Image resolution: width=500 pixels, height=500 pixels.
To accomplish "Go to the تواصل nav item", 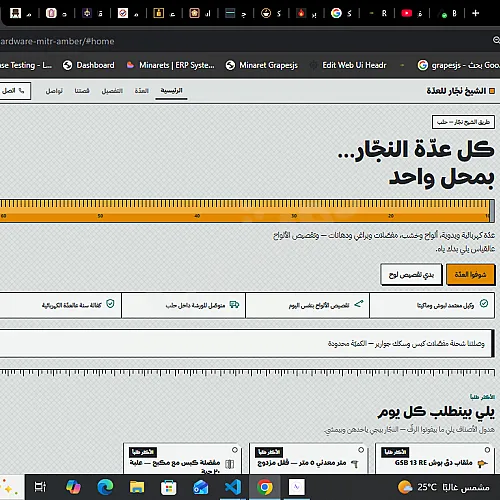I will [54, 91].
